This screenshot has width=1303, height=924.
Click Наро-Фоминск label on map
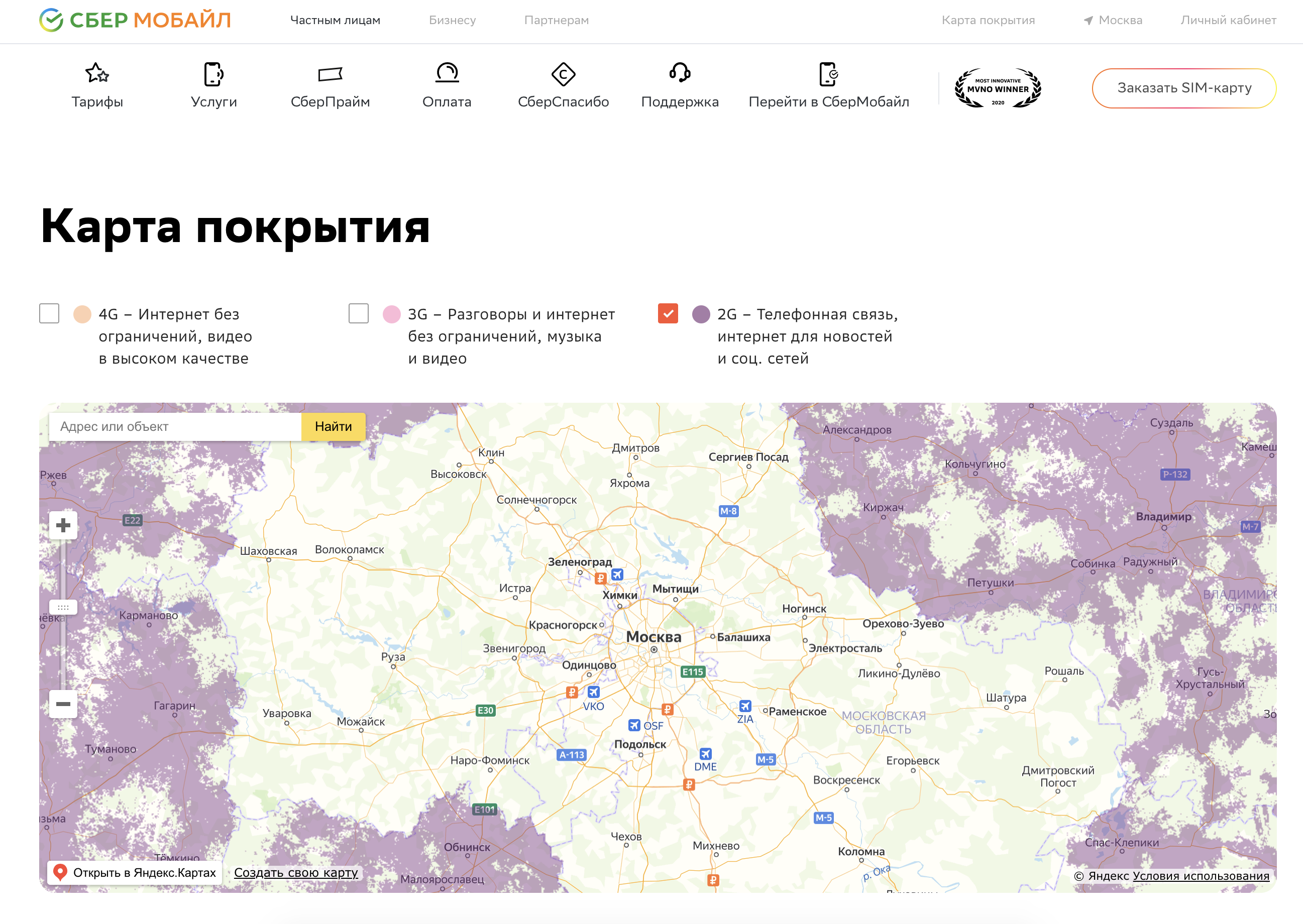490,760
